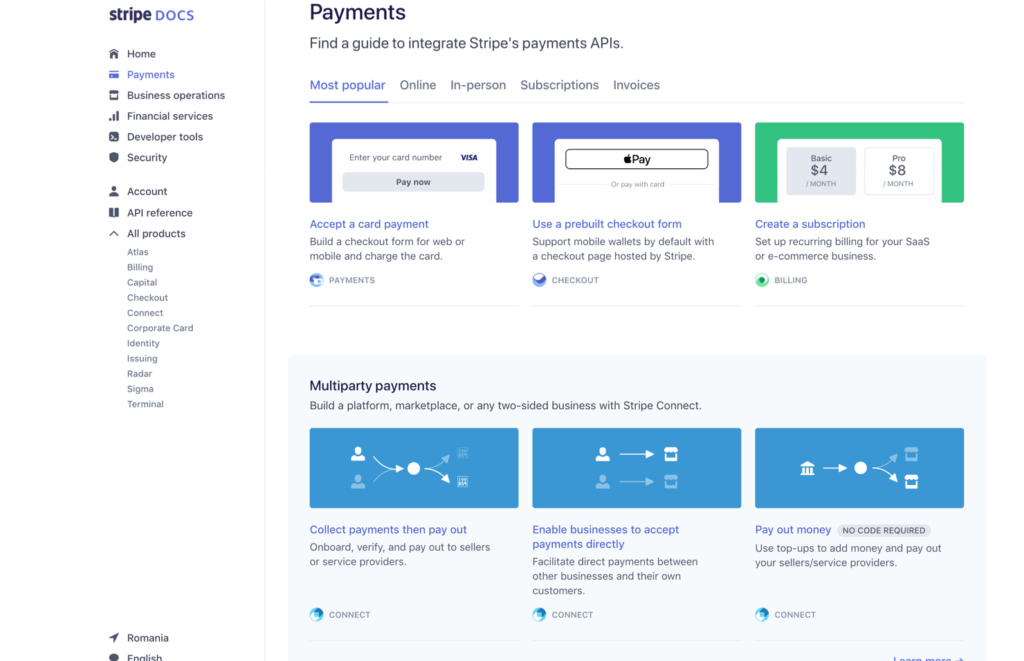Open Create a subscription guide

point(810,224)
